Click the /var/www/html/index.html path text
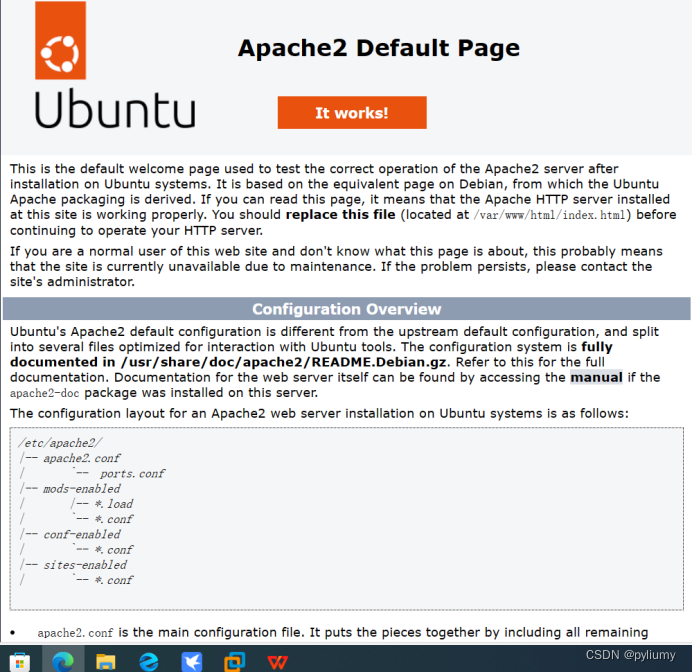 click(549, 215)
